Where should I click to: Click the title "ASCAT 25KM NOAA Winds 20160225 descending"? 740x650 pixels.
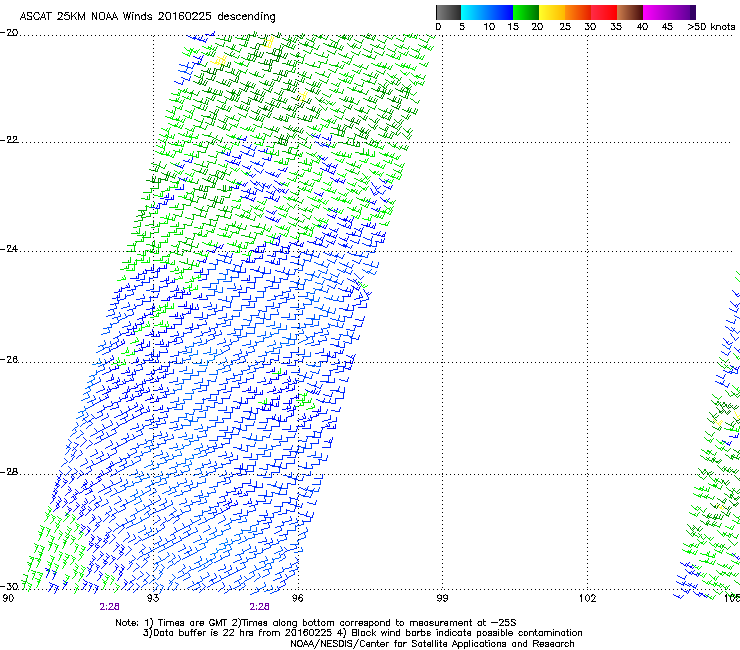coord(147,17)
